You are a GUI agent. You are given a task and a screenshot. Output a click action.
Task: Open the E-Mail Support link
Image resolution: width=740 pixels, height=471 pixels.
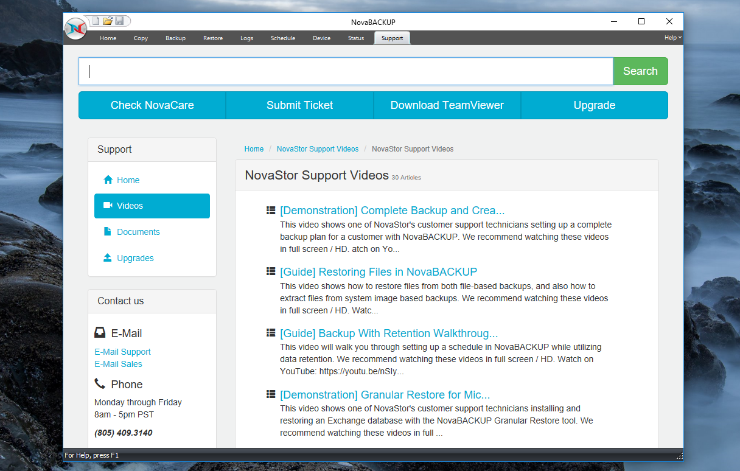[123, 352]
